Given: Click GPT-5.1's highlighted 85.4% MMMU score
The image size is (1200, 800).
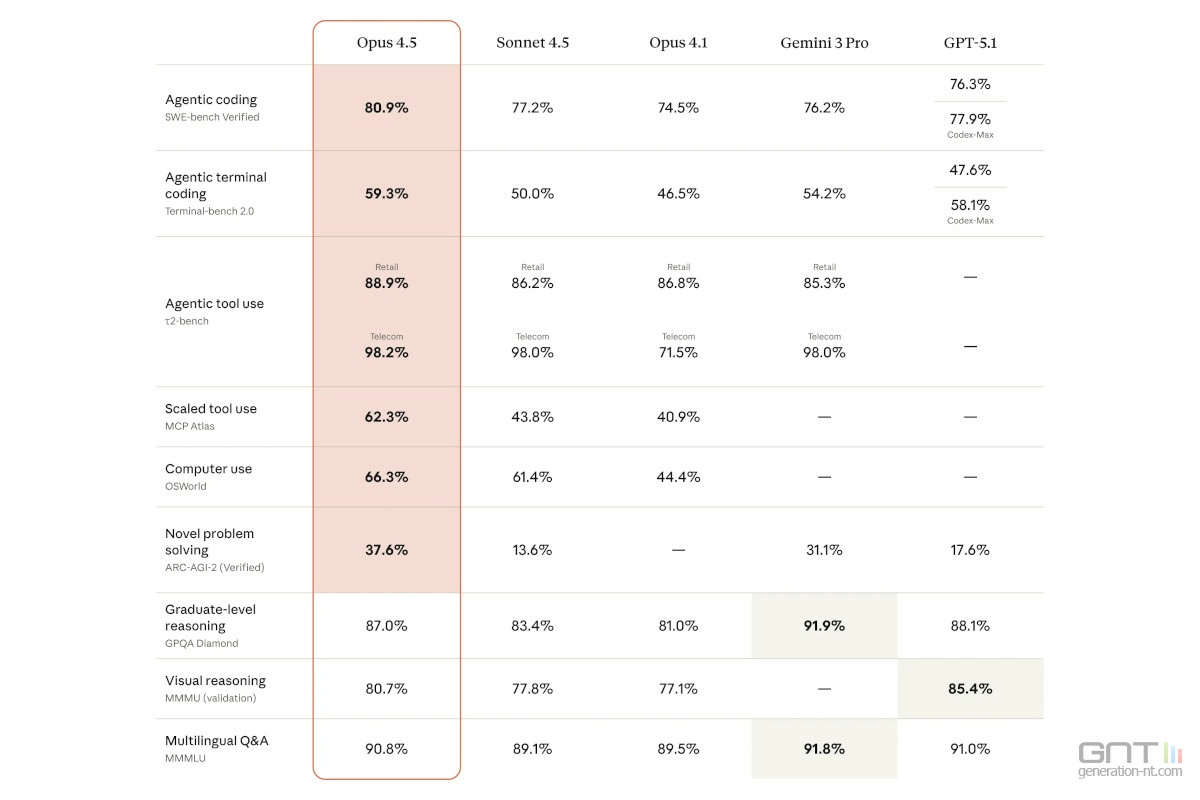Looking at the screenshot, I should pyautogui.click(x=970, y=689).
